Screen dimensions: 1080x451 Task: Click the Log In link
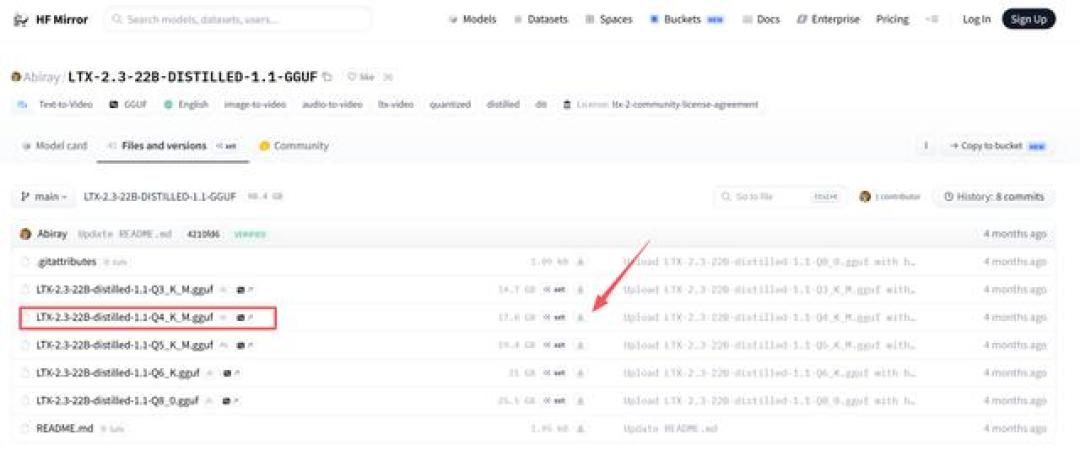point(976,19)
